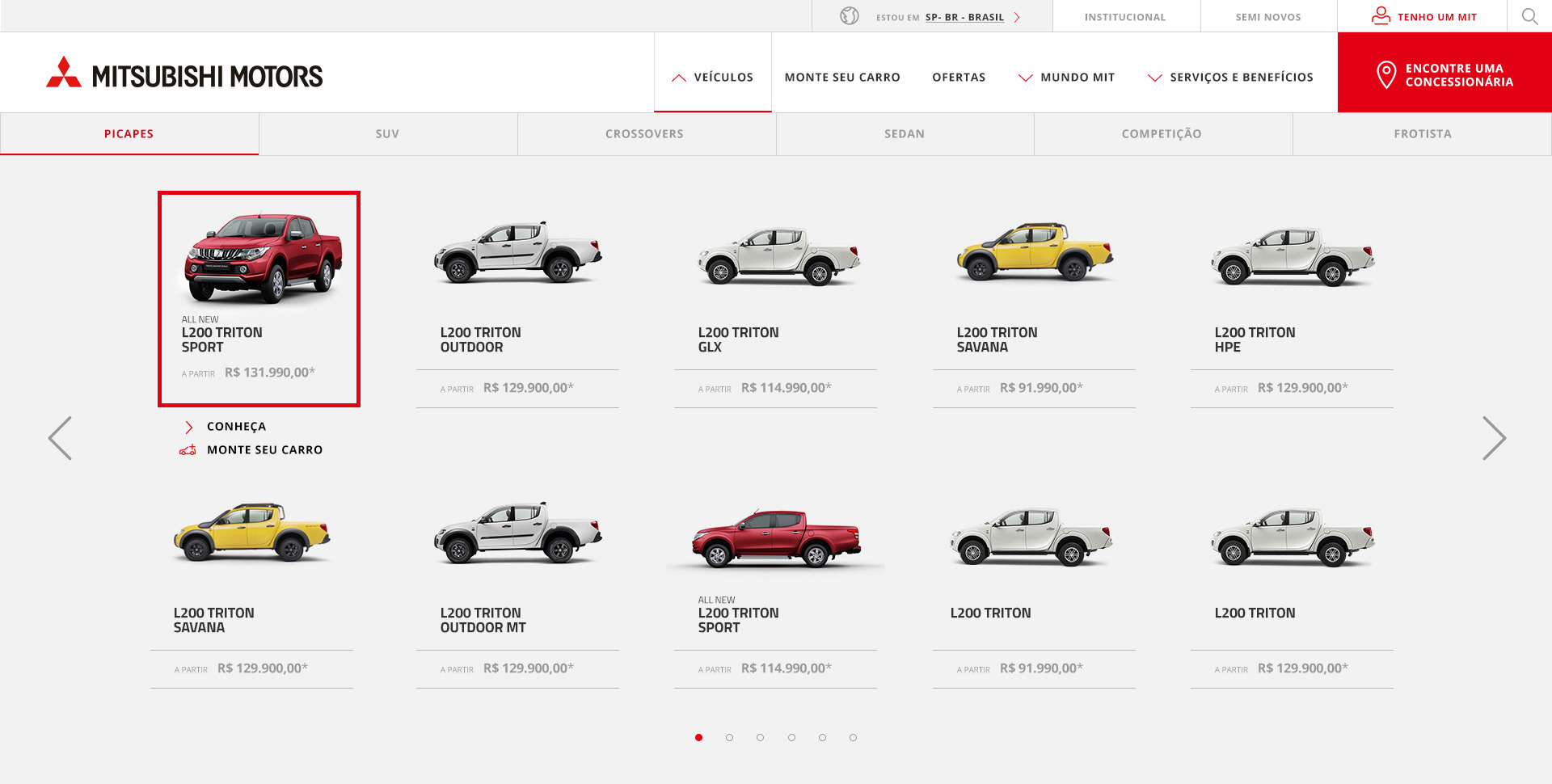The width and height of the screenshot is (1552, 784).
Task: Click the L200 Triton GLX title text
Action: [738, 340]
